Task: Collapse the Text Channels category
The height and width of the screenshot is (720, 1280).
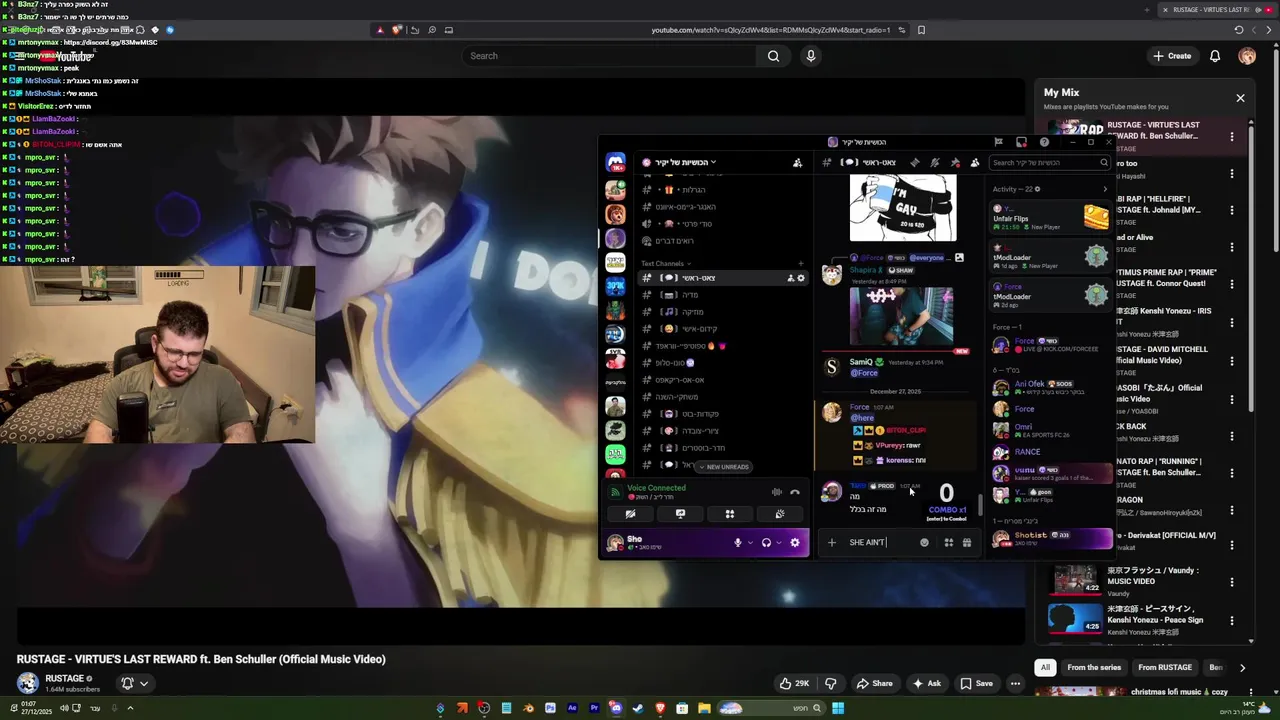Action: click(x=665, y=263)
